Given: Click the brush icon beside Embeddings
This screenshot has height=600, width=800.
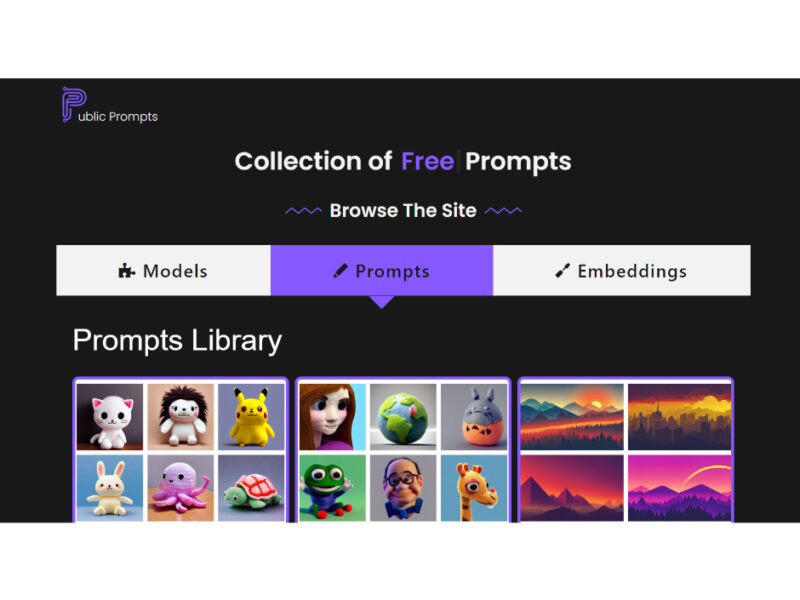Looking at the screenshot, I should (562, 270).
